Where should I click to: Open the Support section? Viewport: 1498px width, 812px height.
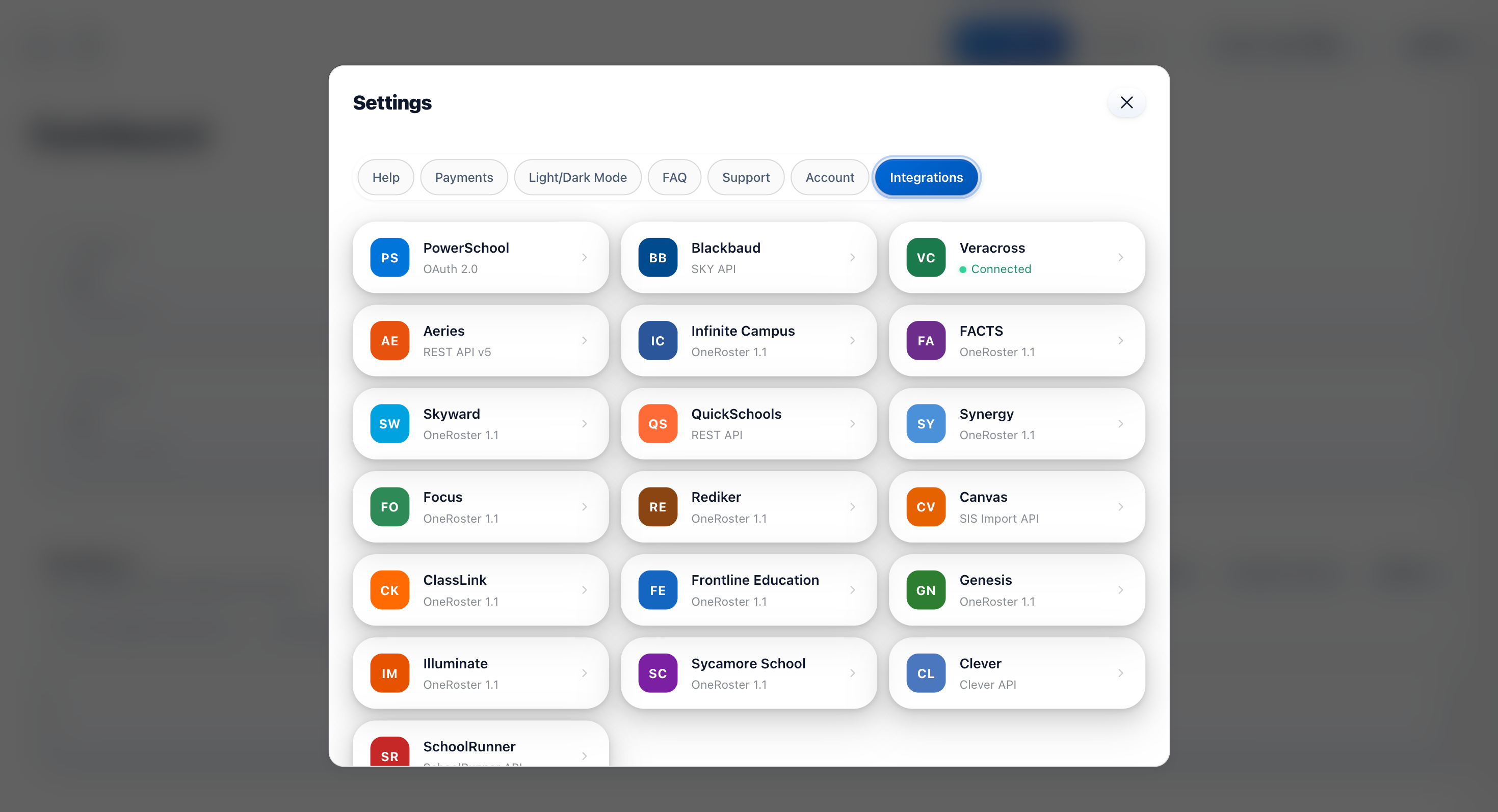click(x=746, y=177)
